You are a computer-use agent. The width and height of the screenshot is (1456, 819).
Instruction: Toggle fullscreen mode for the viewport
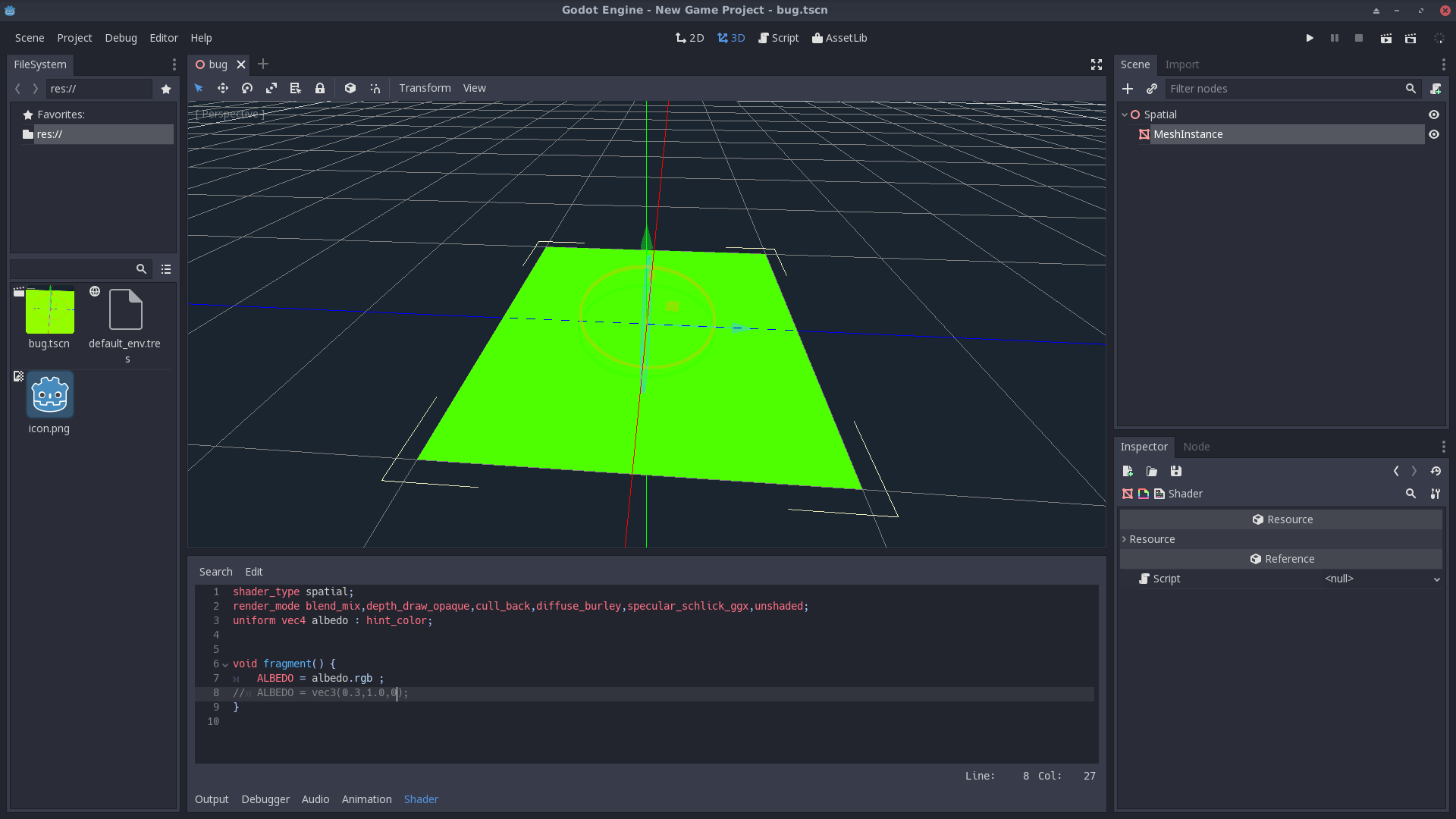1096,64
